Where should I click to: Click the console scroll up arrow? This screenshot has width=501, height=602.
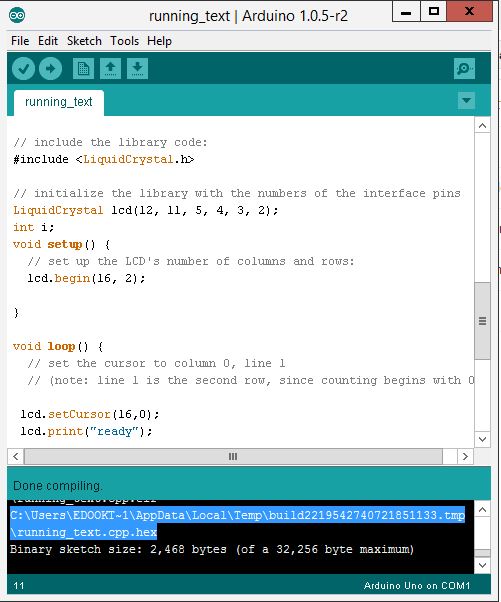[483, 509]
